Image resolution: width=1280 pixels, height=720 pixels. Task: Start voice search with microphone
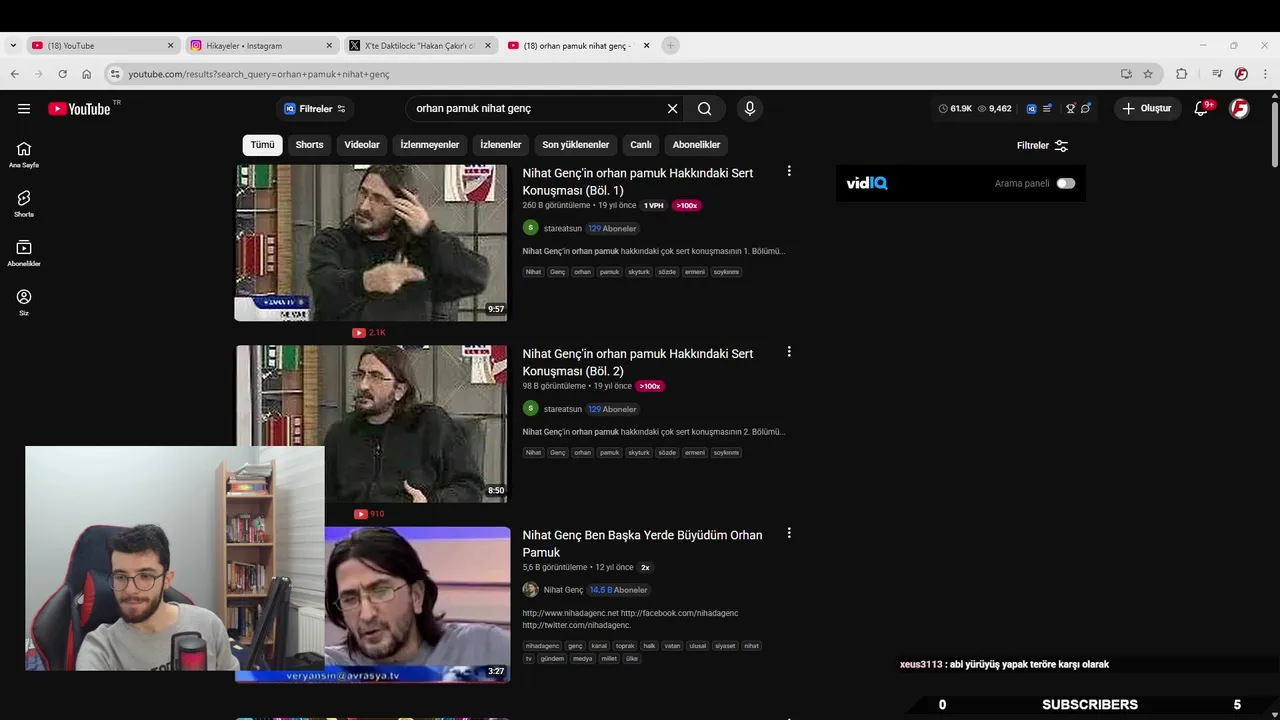[x=749, y=108]
